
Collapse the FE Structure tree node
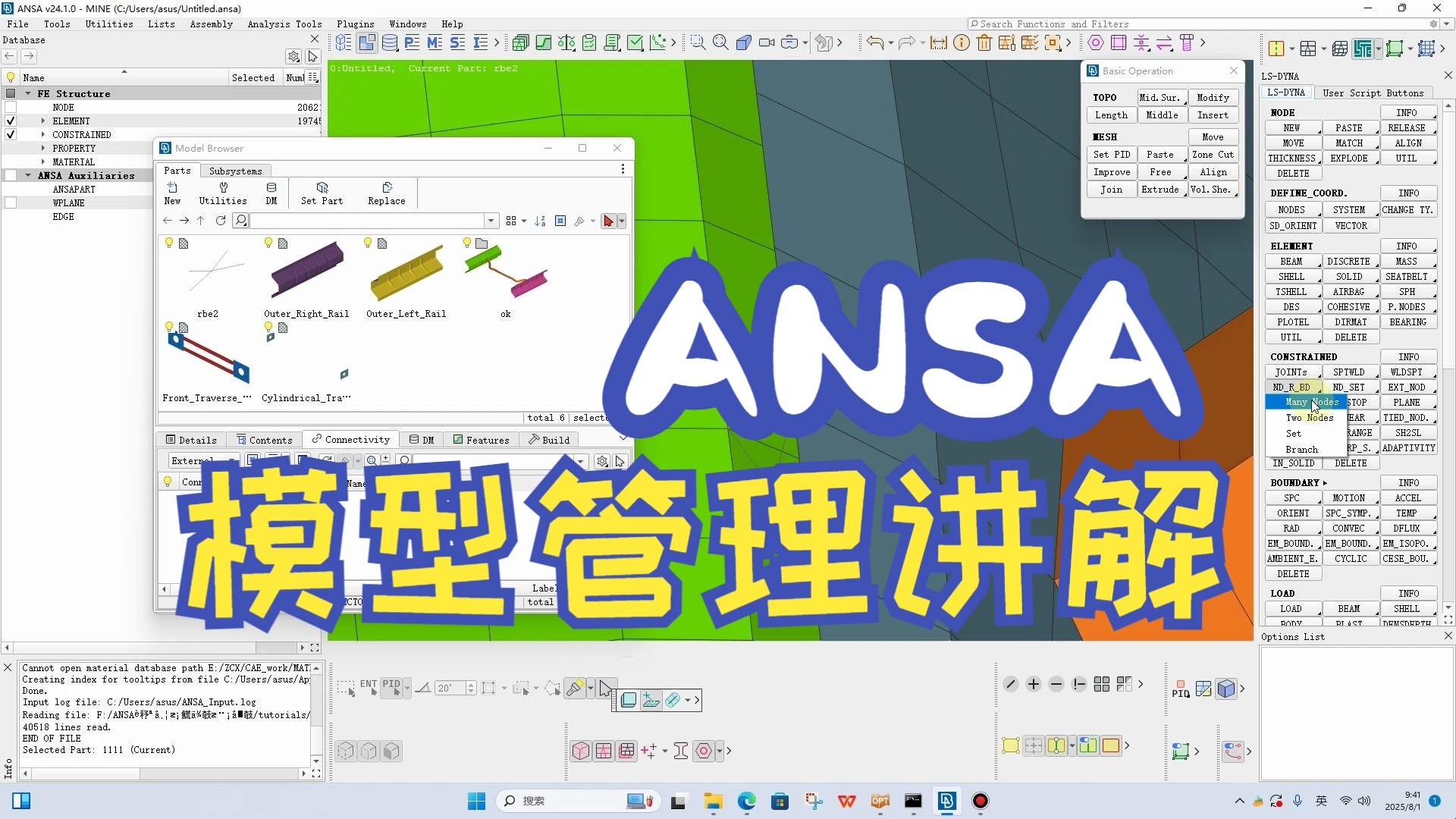28,94
